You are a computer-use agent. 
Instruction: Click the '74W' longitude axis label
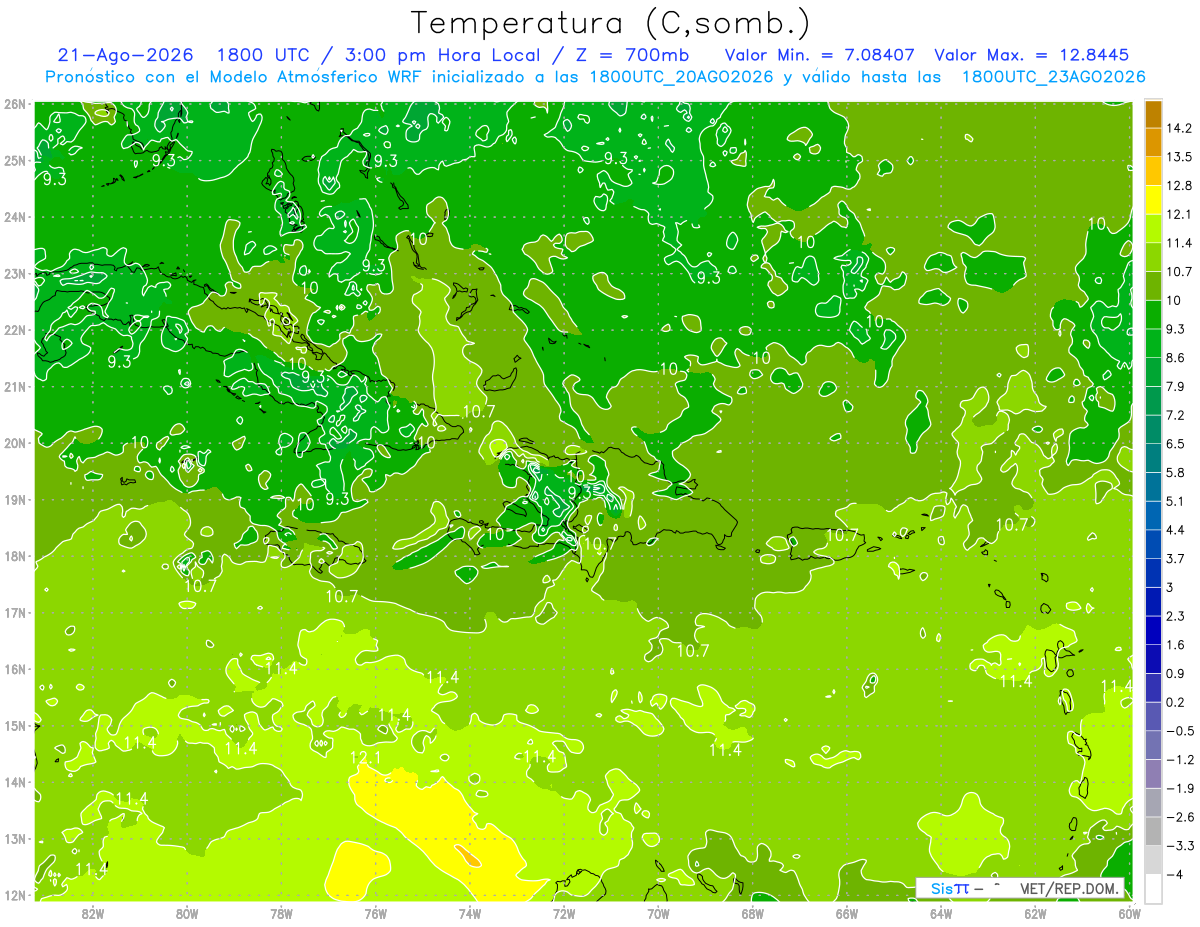469,913
